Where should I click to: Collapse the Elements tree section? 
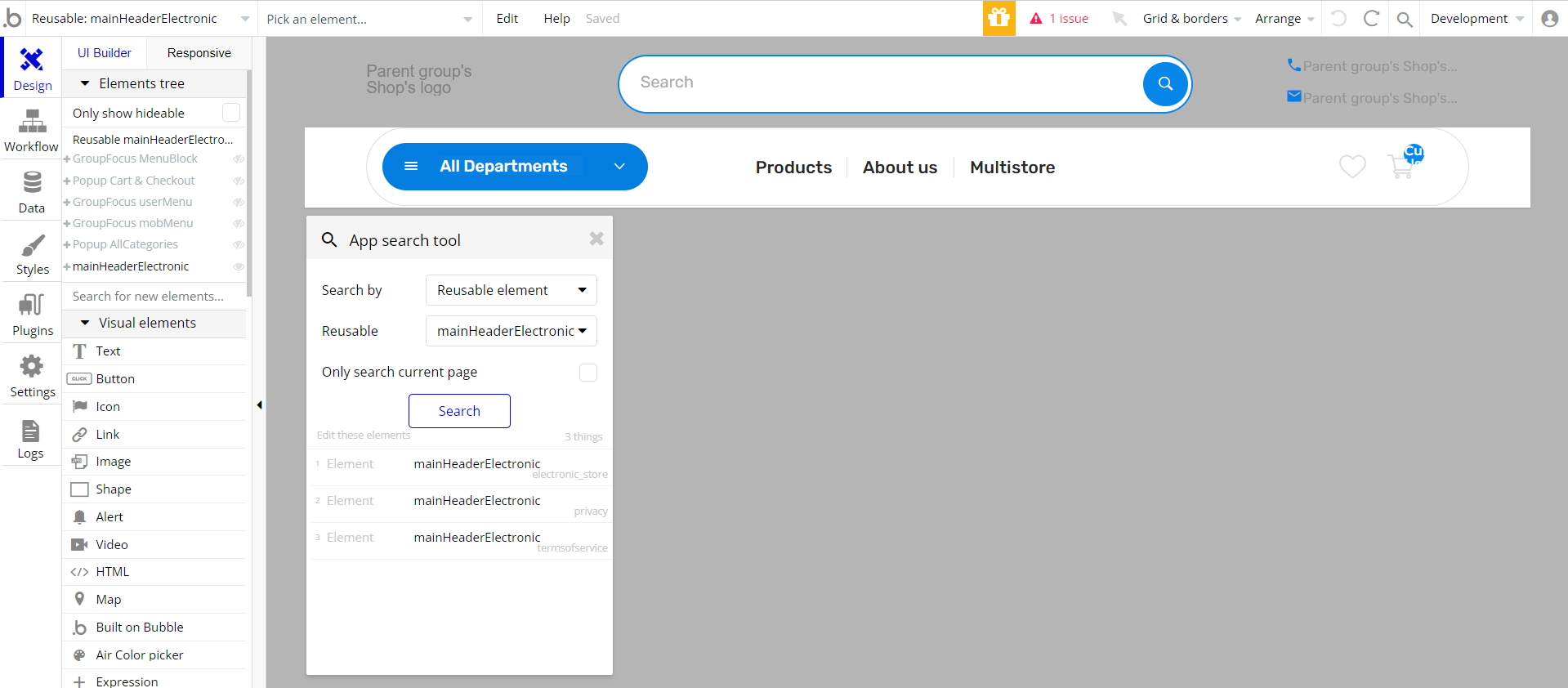(85, 83)
